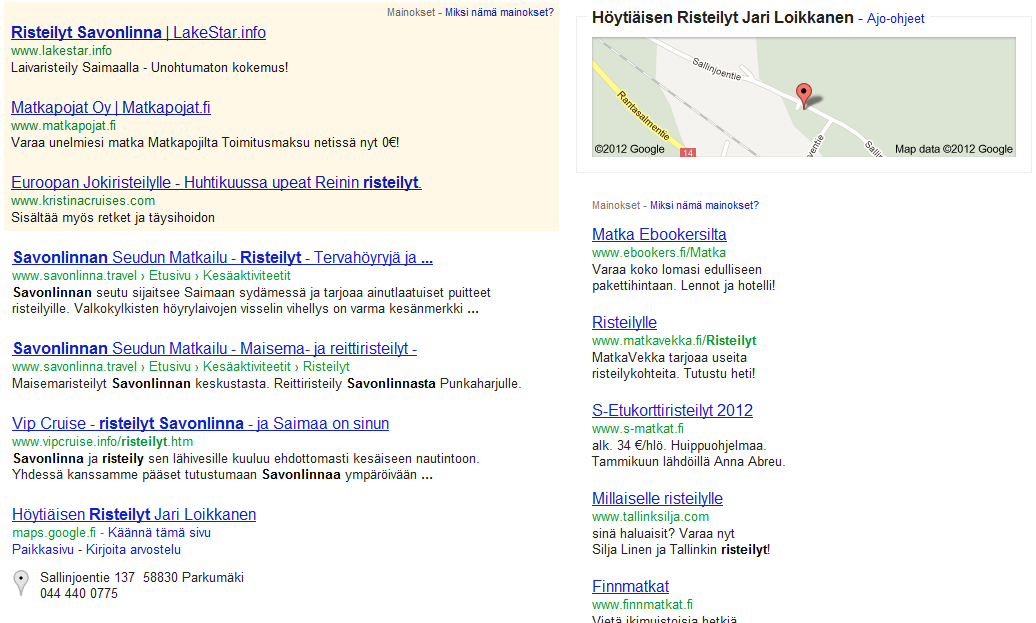Click the gray location pin beside Sallinjoentie address
This screenshot has width=1036, height=623.
coord(21,583)
